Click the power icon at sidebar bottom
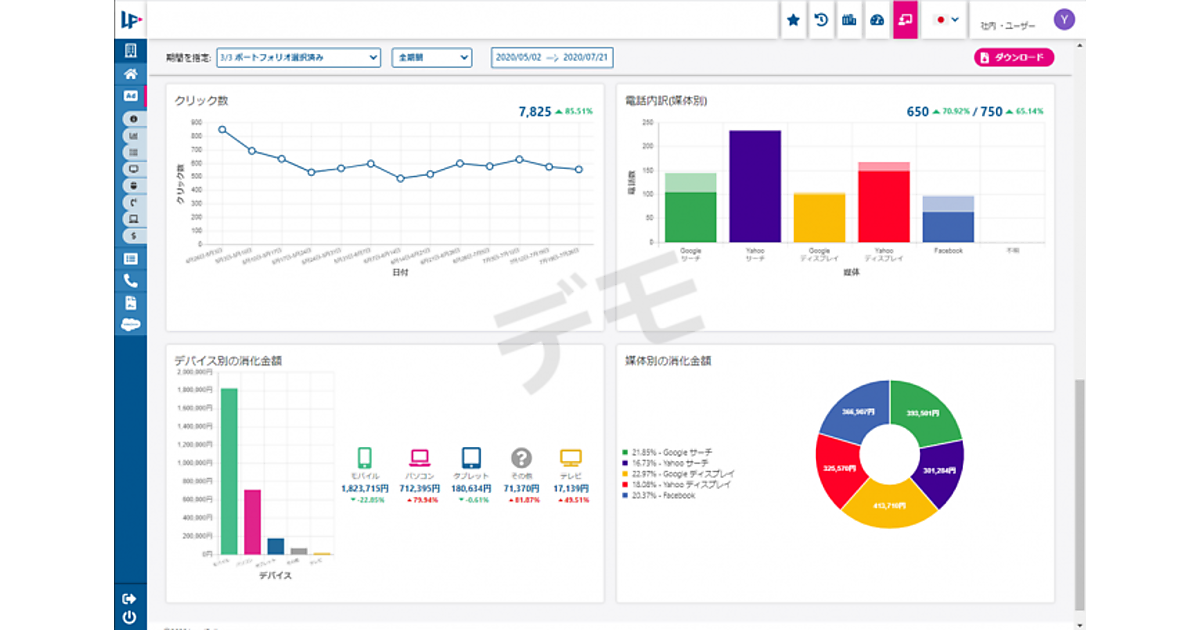 tap(129, 617)
